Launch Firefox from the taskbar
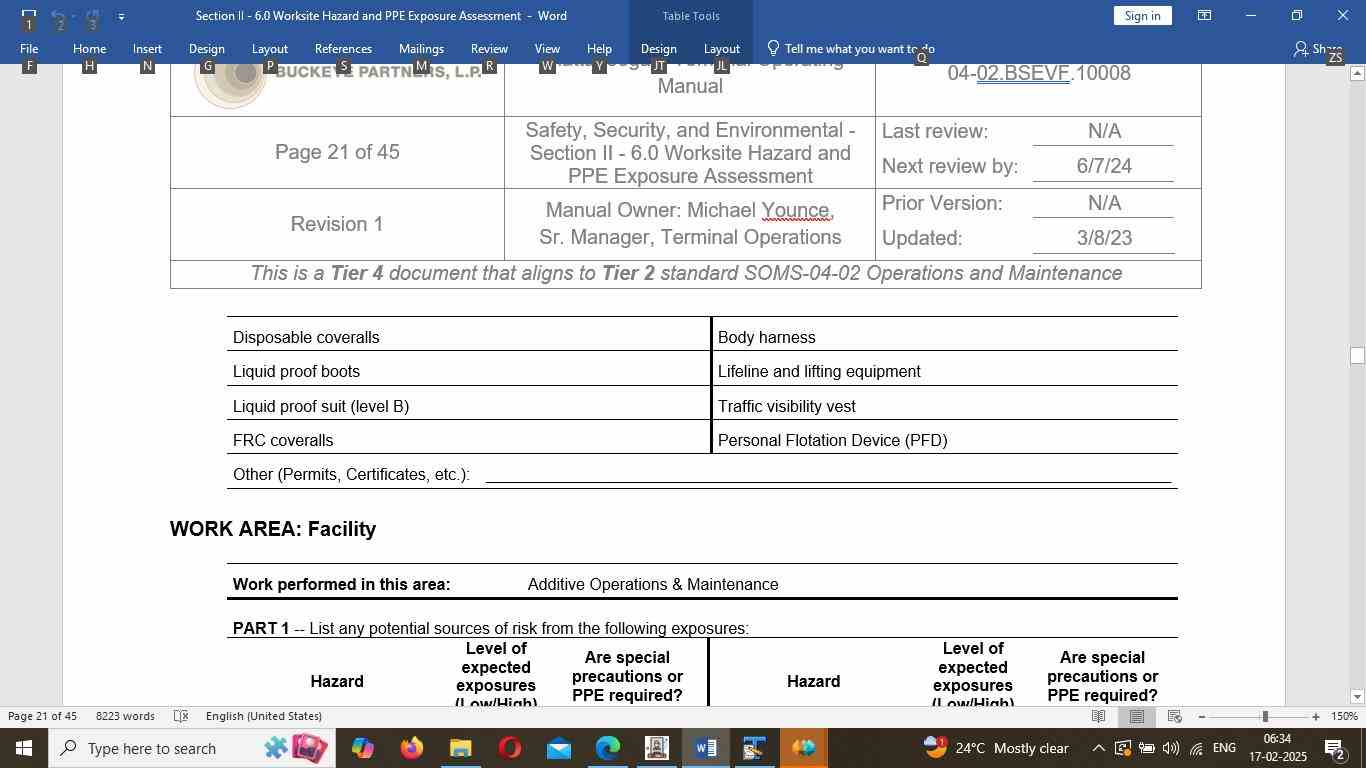The width and height of the screenshot is (1366, 768). [x=411, y=748]
